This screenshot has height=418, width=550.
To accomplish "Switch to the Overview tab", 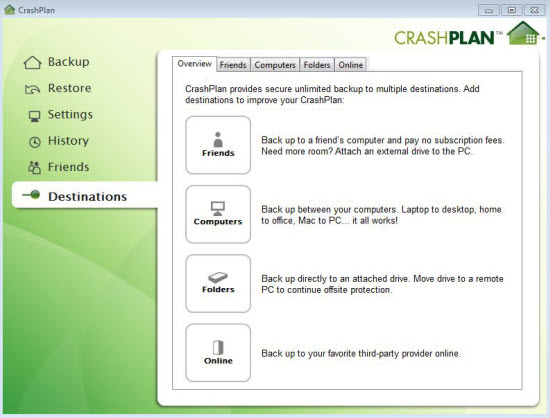I will click(195, 64).
